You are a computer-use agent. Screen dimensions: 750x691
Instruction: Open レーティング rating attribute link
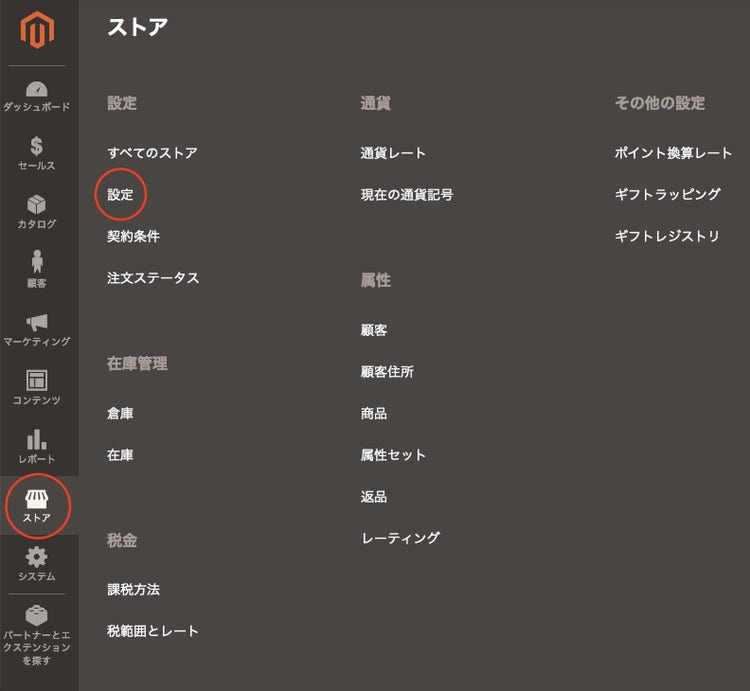[x=400, y=538]
